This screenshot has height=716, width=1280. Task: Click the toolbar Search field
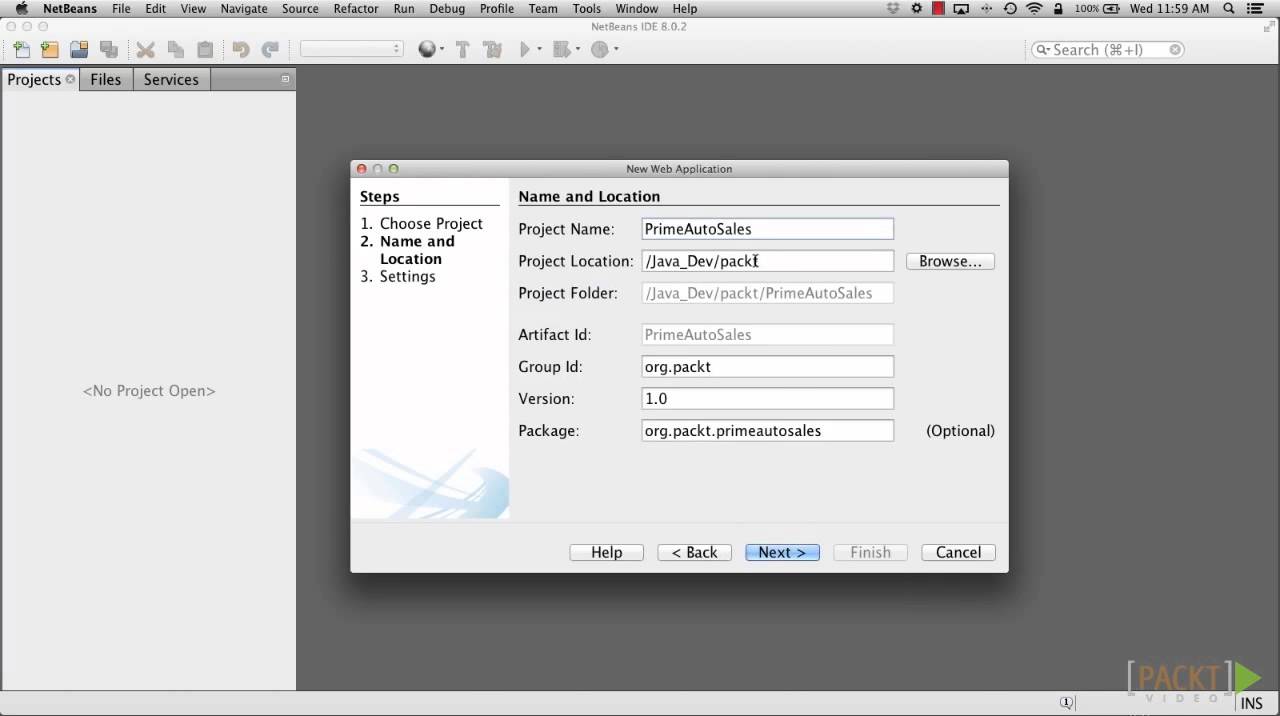1108,49
